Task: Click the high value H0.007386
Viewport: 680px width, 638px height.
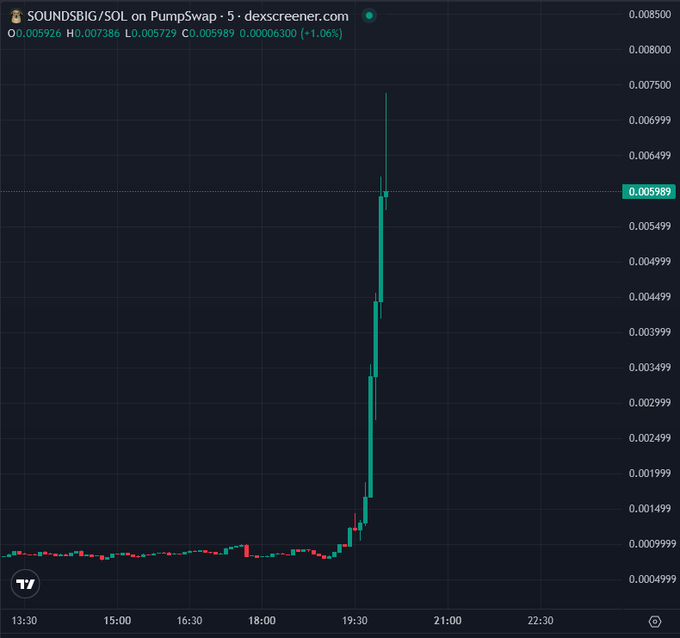Action: 93,33
